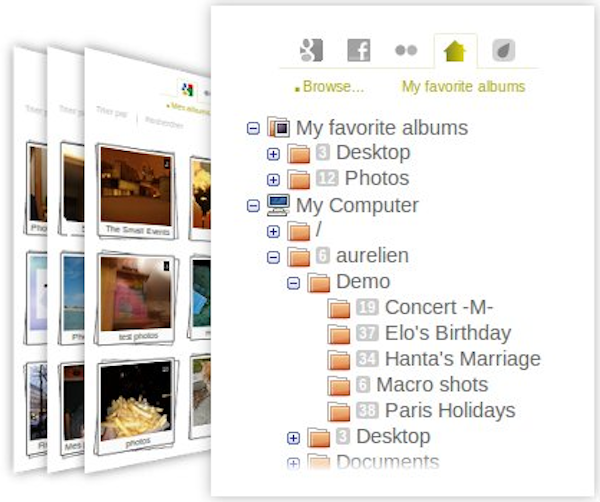Open the Macro shots album
The height and width of the screenshot is (502, 600).
pos(432,385)
